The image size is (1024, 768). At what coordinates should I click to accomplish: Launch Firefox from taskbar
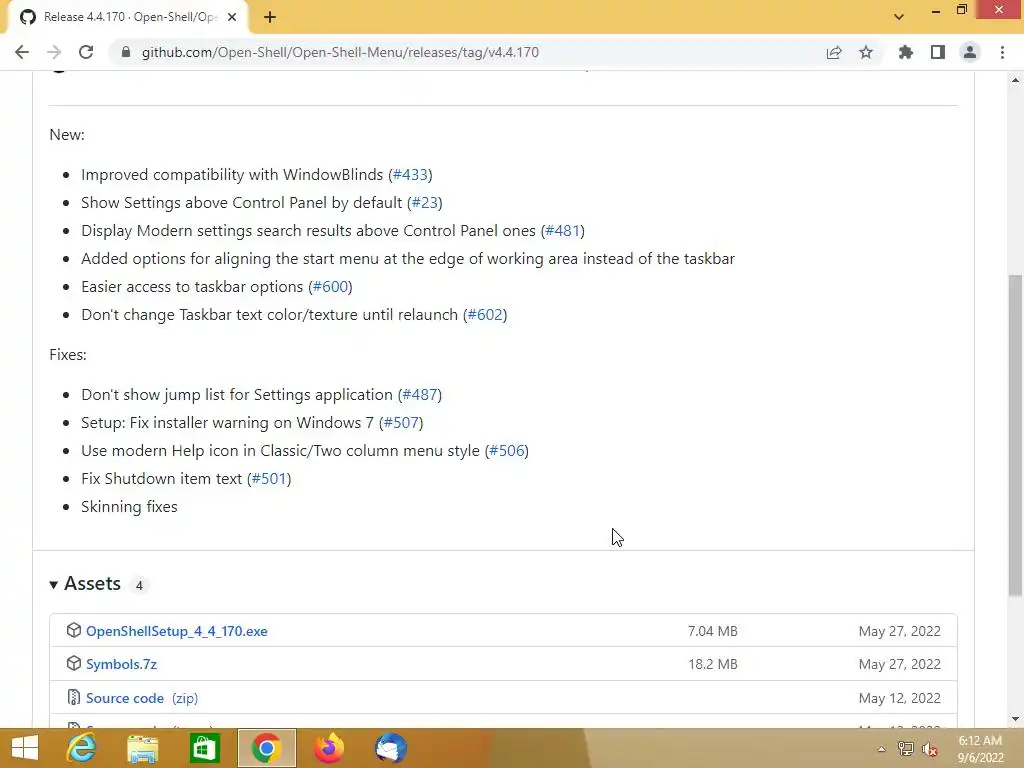(328, 748)
